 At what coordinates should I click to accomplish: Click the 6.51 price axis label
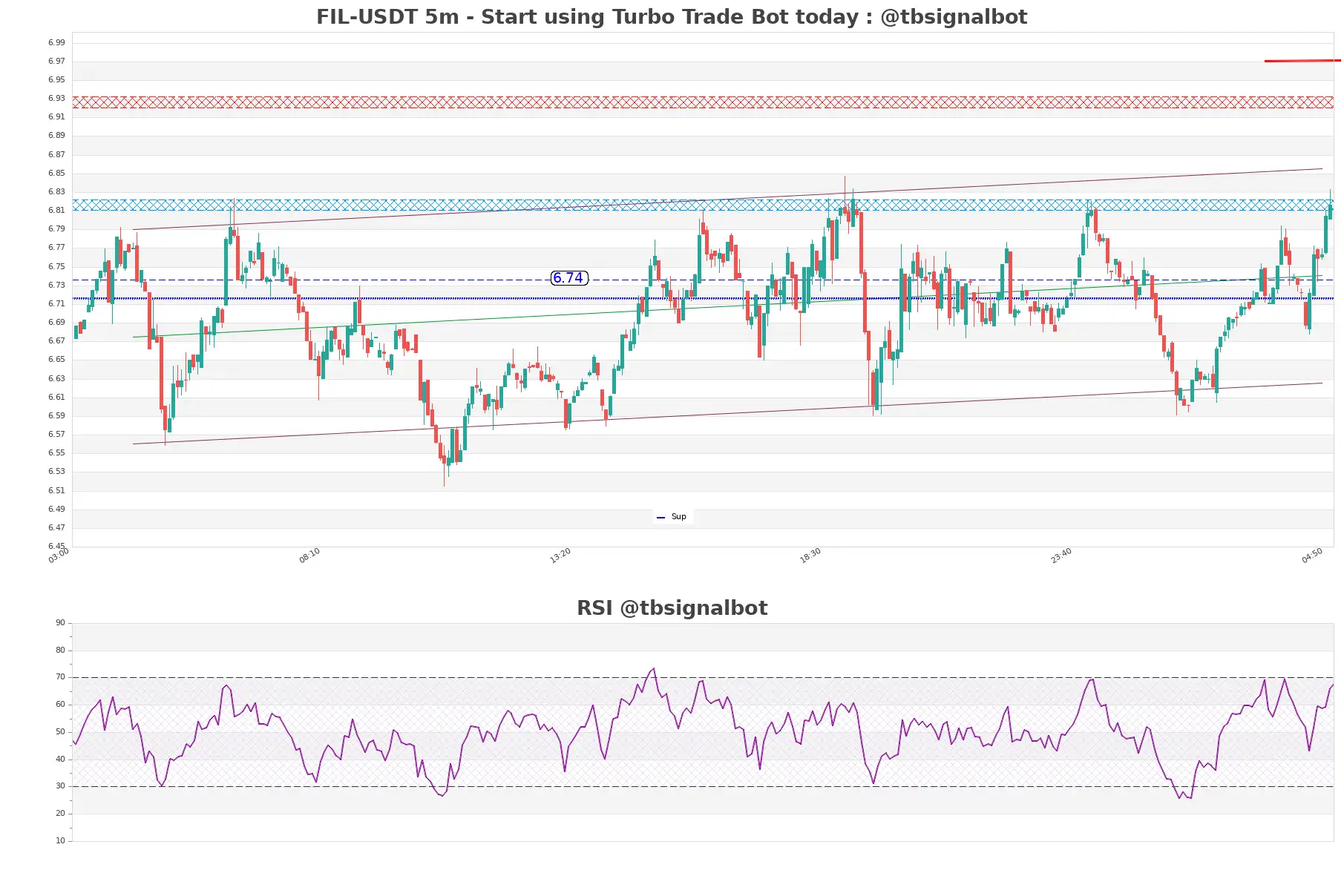tap(56, 491)
